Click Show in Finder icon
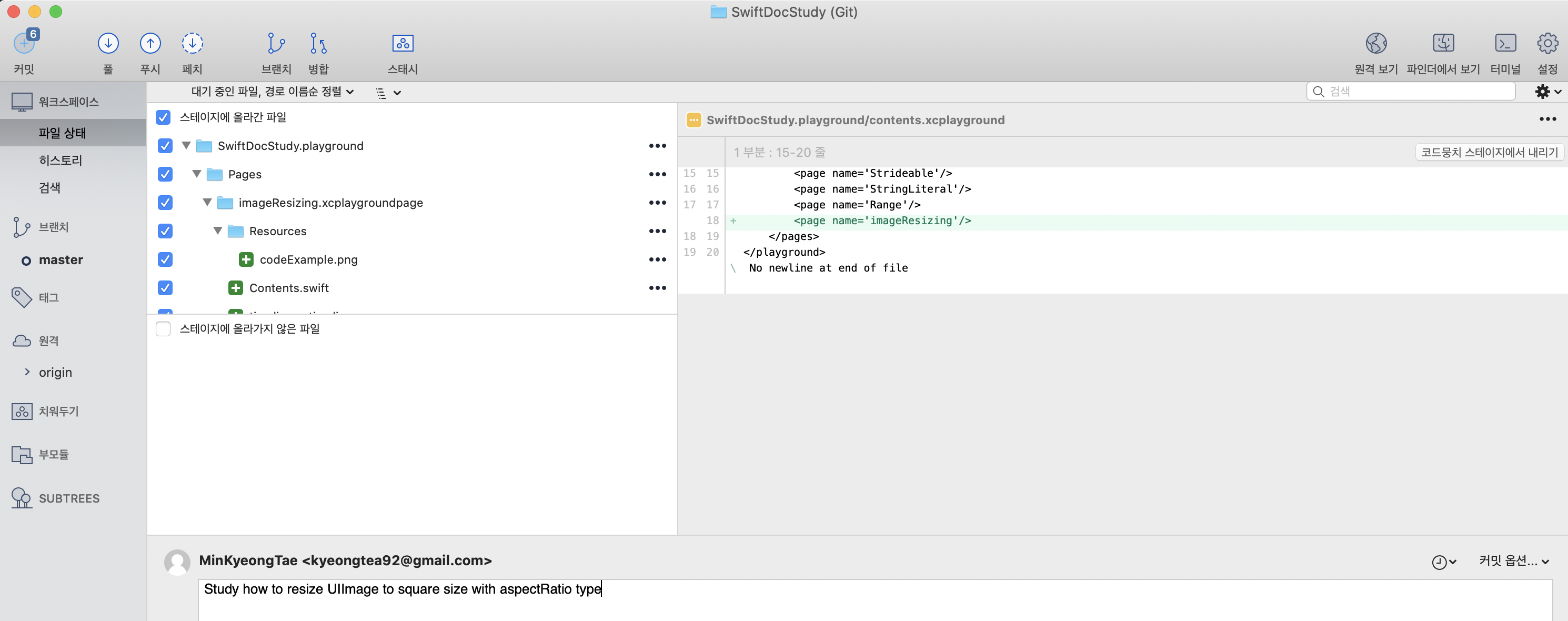 tap(1443, 43)
